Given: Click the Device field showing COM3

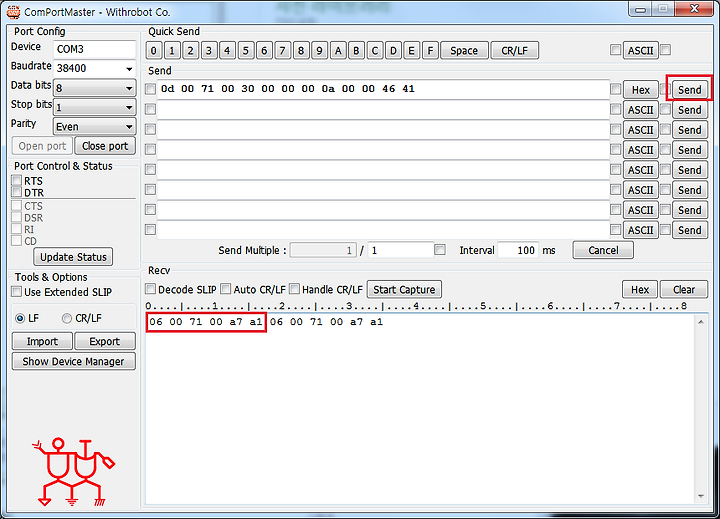Looking at the screenshot, I should click(95, 49).
